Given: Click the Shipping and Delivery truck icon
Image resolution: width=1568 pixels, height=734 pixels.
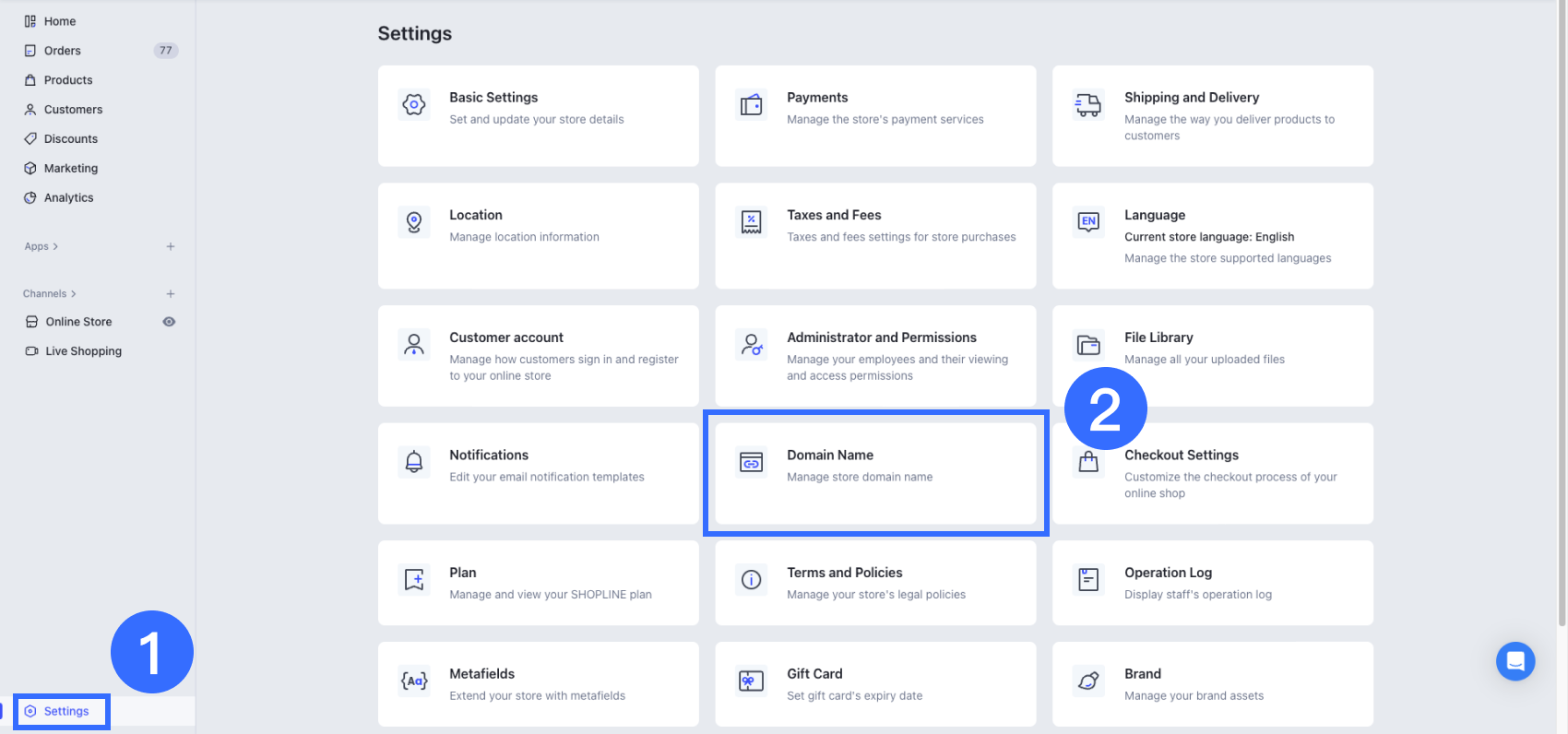Looking at the screenshot, I should [1088, 104].
